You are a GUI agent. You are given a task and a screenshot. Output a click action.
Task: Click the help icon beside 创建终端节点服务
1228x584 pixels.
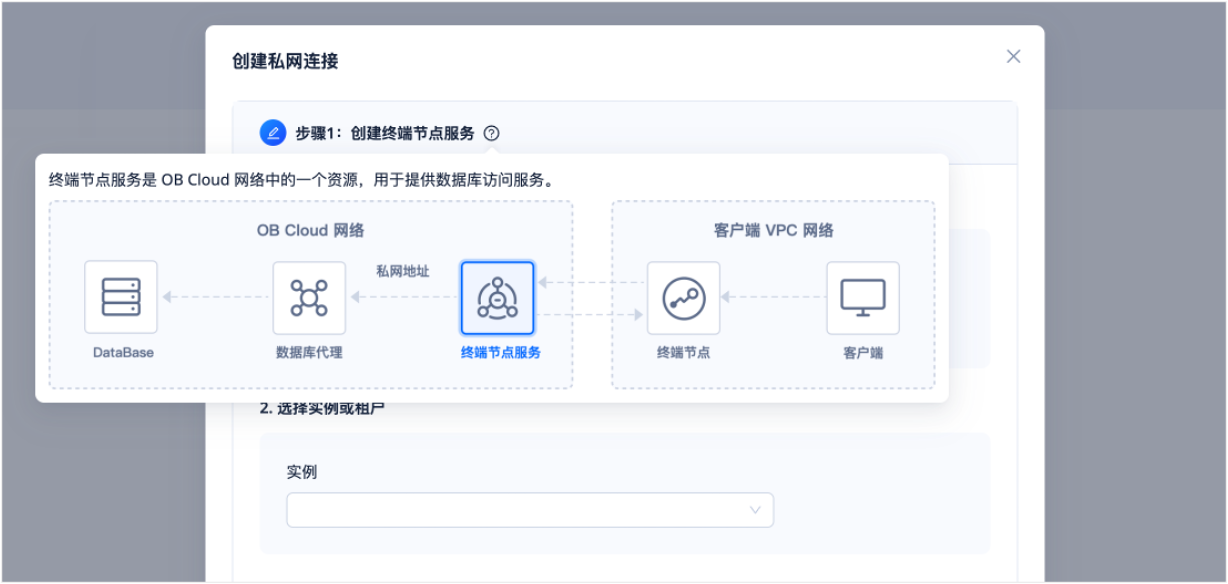coord(491,133)
